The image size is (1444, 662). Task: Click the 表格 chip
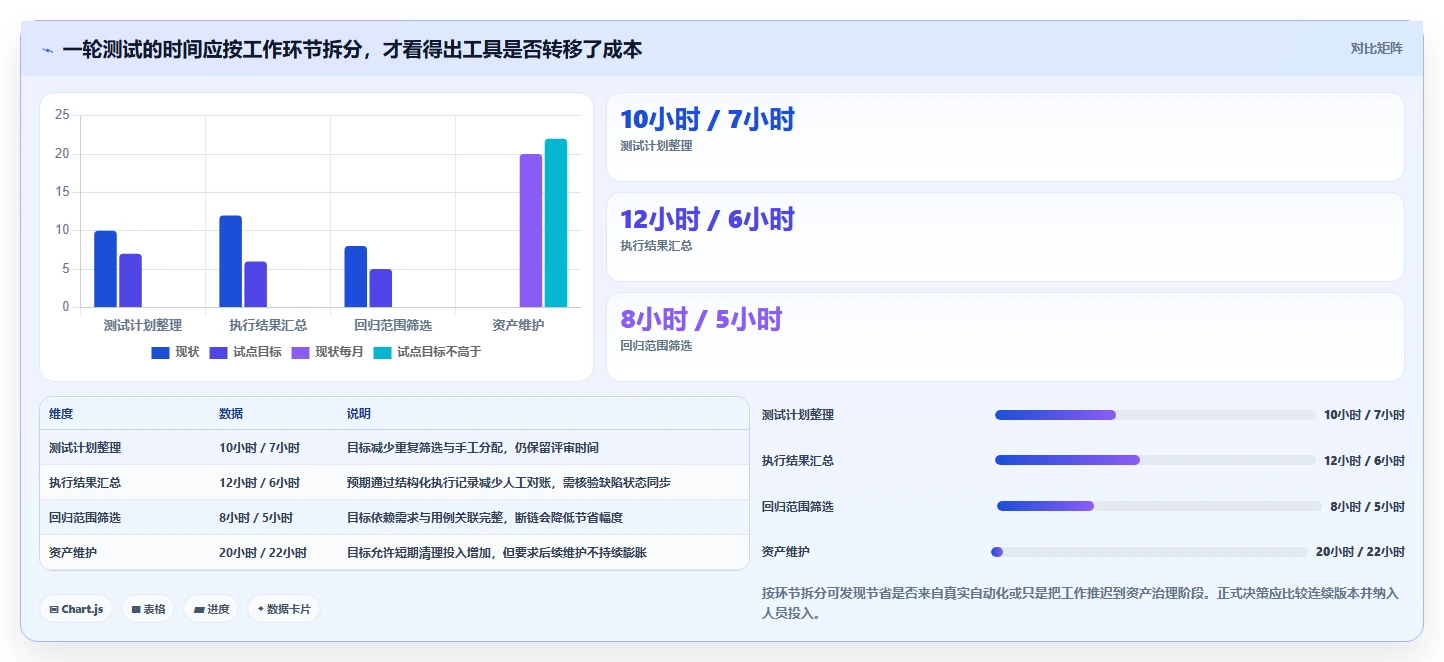[x=148, y=609]
